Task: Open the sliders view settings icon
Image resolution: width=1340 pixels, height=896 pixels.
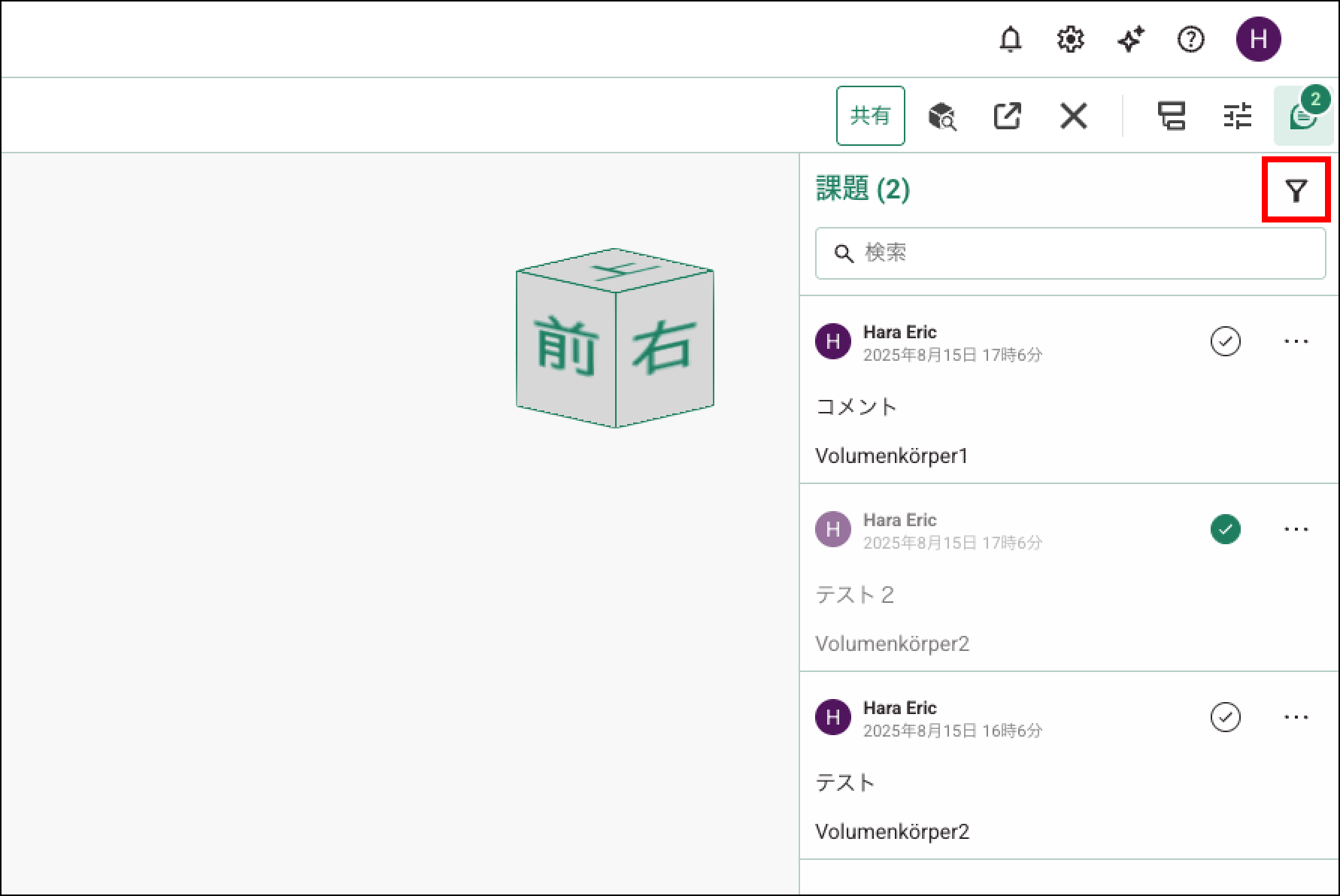Action: (1237, 117)
